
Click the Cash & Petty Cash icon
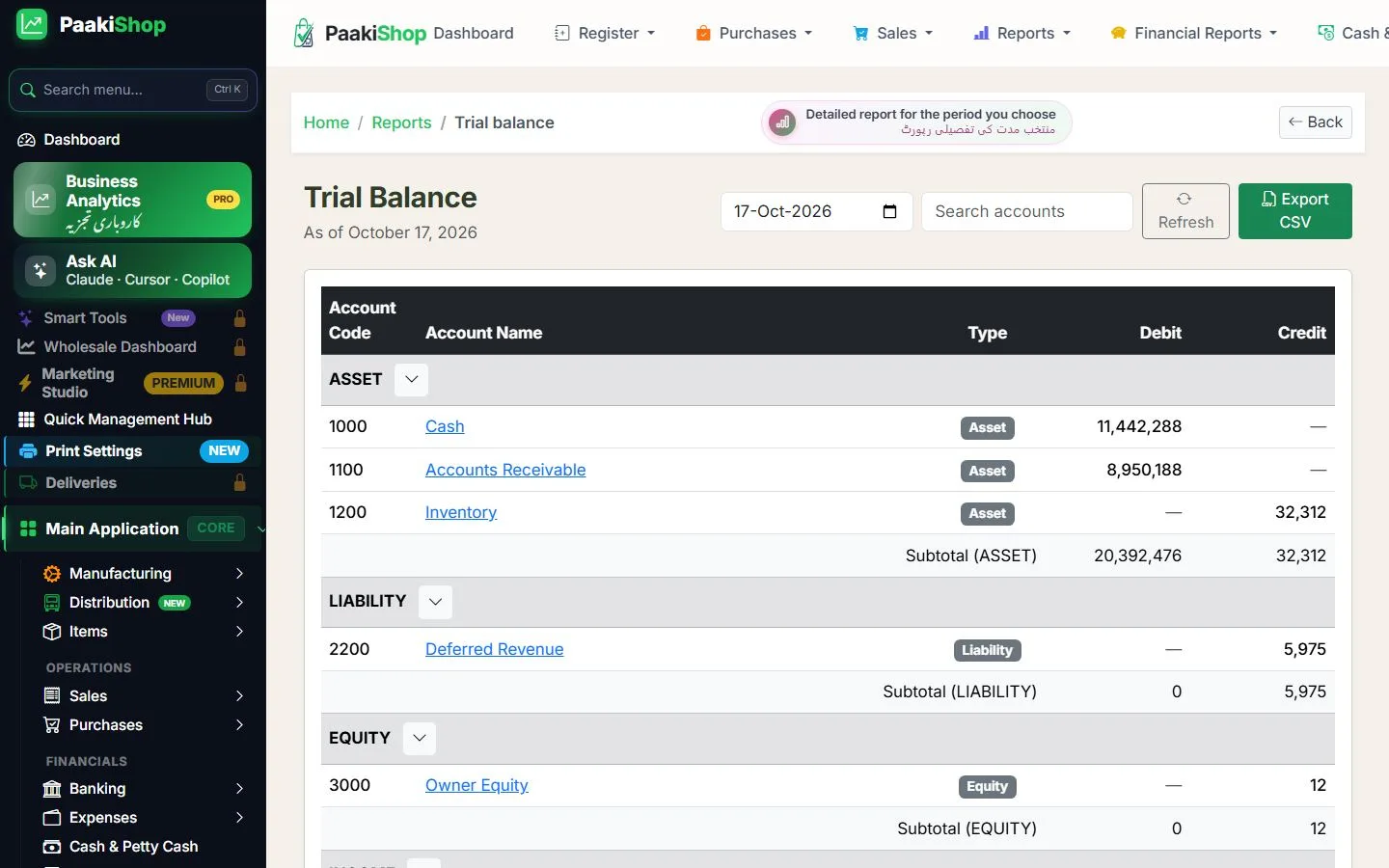52,847
